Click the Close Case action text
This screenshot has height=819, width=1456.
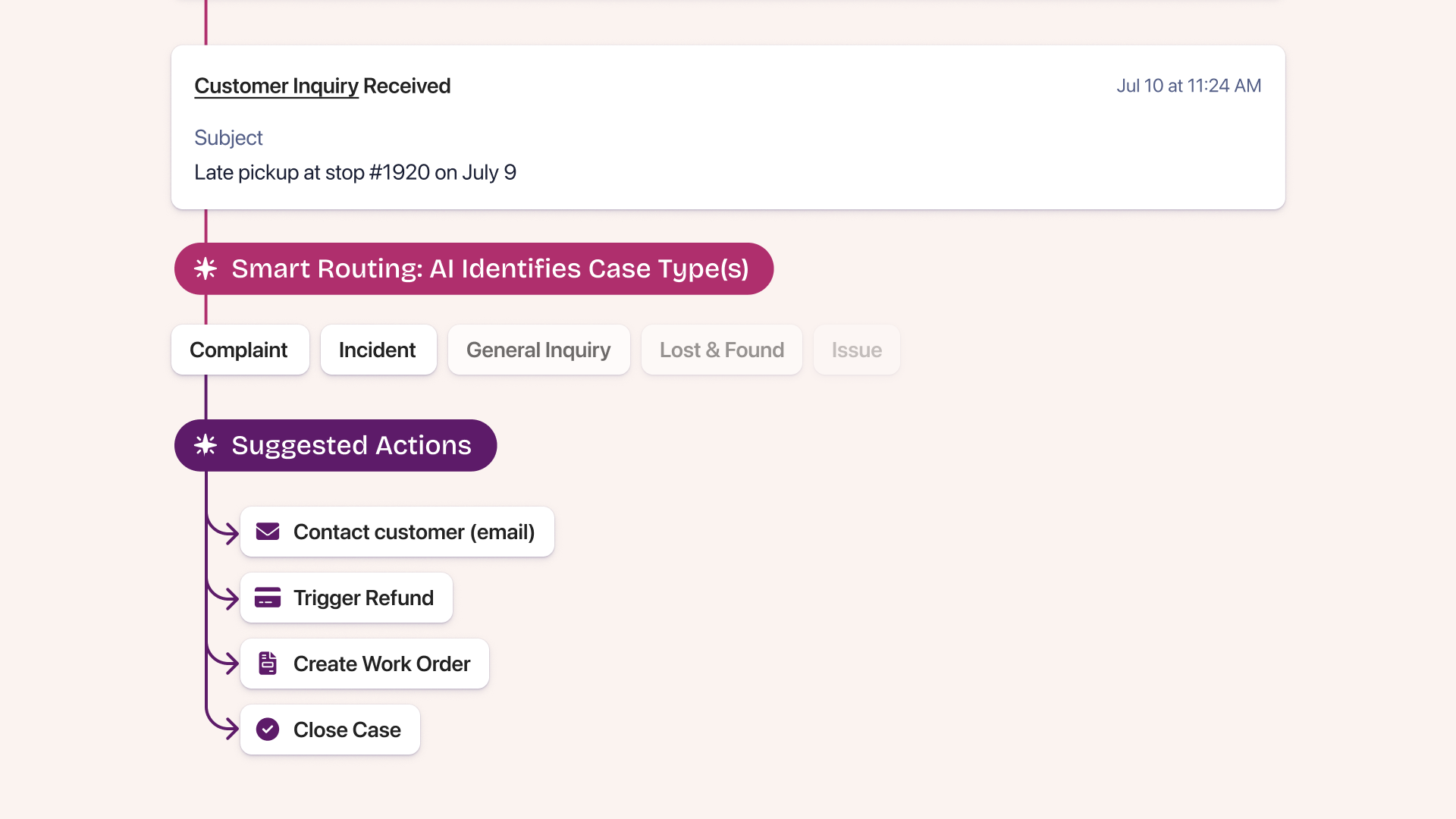347,730
